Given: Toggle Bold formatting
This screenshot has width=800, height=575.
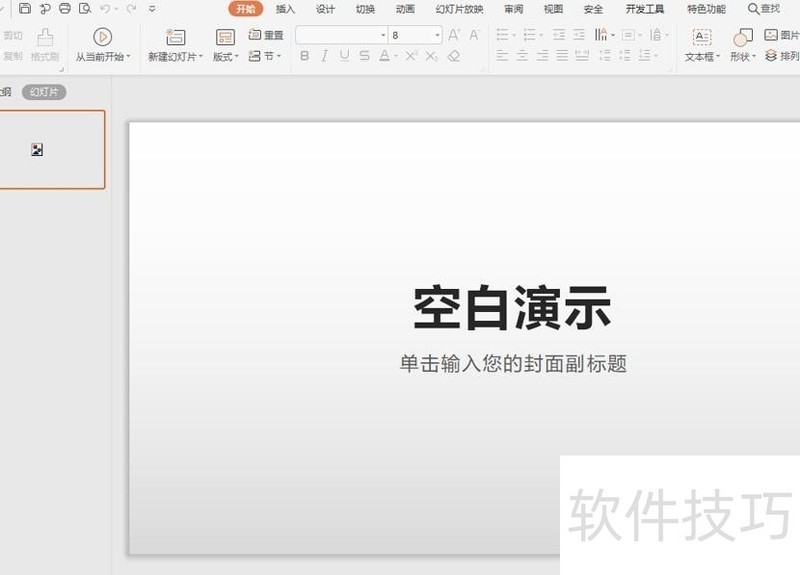Looking at the screenshot, I should (x=305, y=56).
